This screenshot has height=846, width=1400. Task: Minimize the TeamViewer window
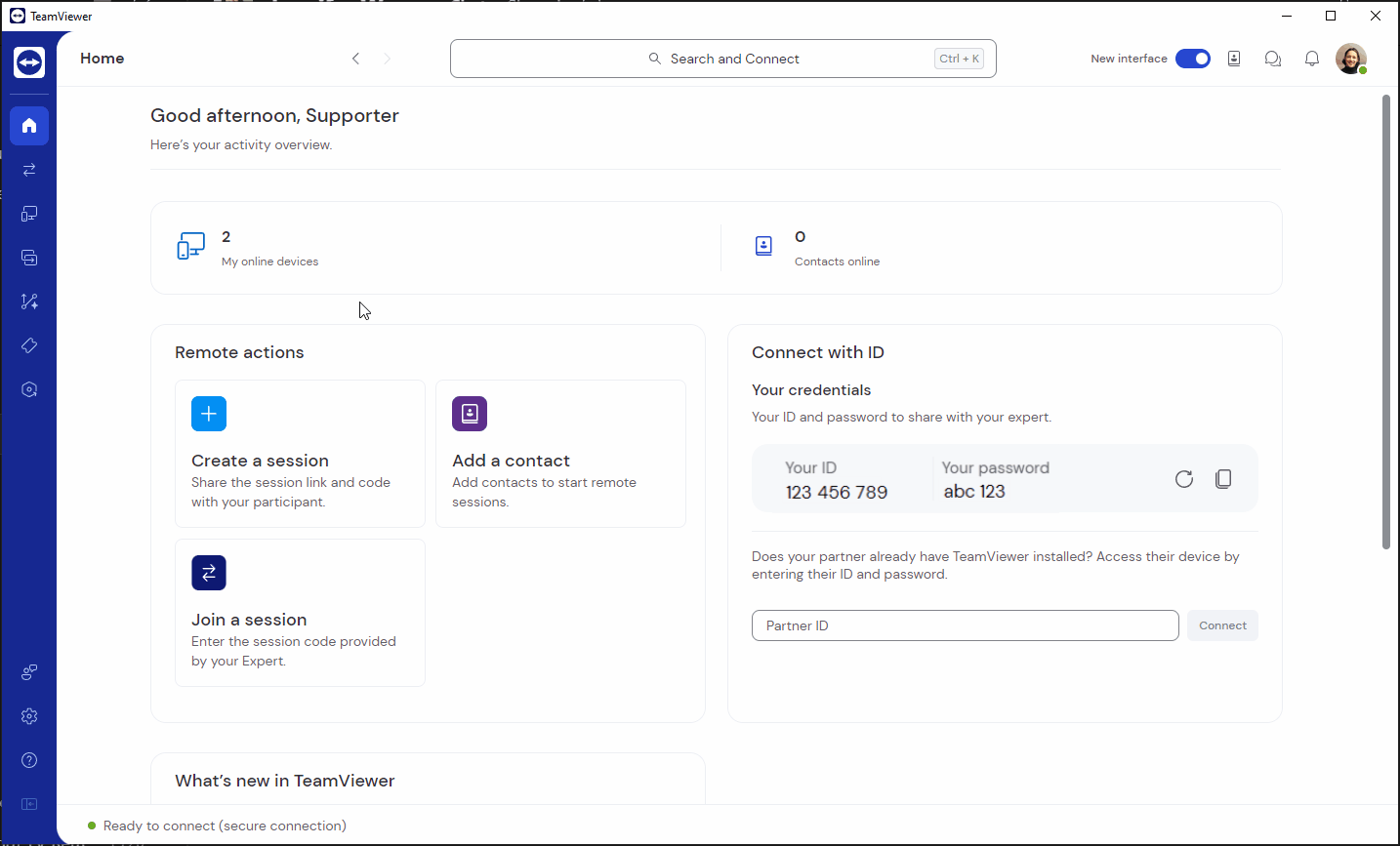[1287, 16]
